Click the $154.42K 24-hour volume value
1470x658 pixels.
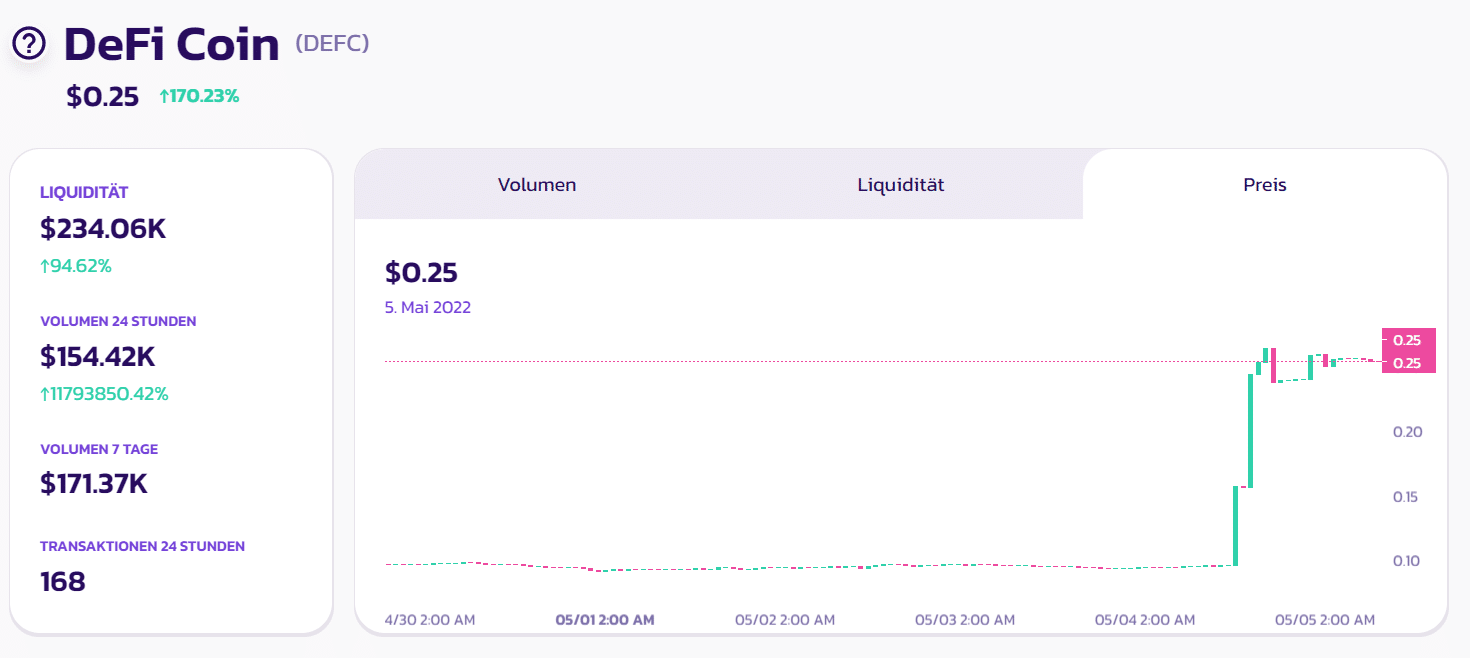98,356
